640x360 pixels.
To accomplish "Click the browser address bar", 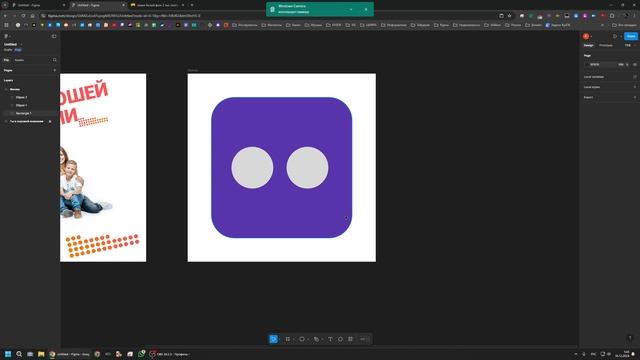I will click(x=269, y=16).
